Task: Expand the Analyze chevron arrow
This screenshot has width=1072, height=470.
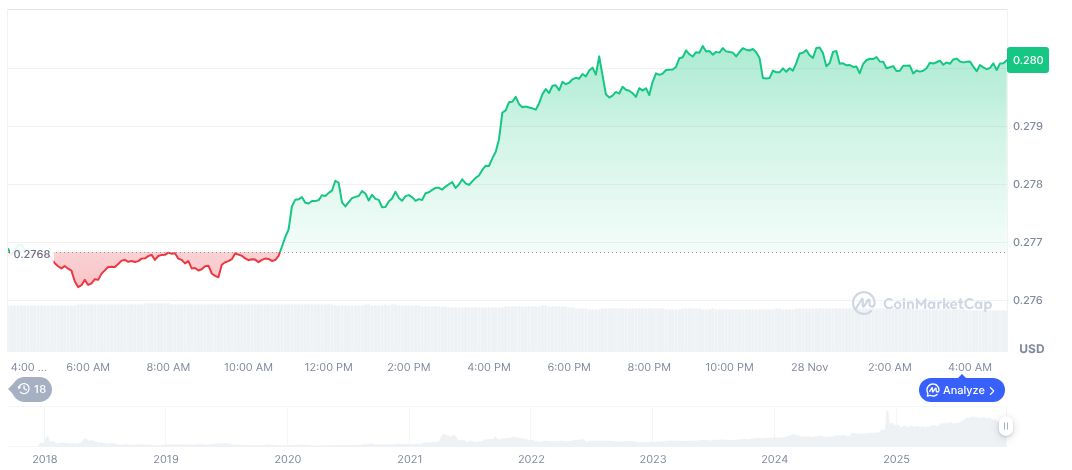Action: pos(992,390)
